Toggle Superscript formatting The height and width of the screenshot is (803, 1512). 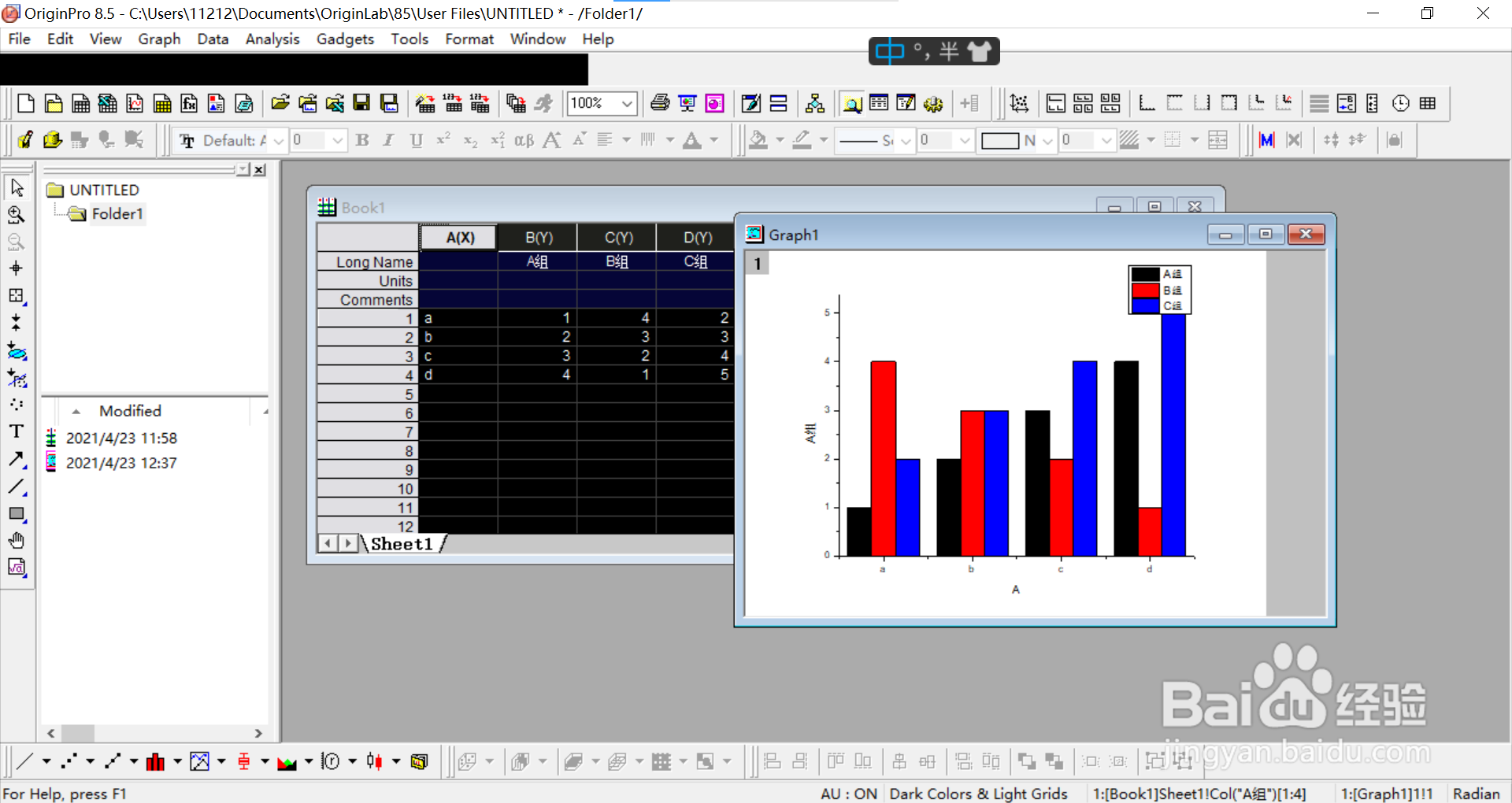(443, 140)
